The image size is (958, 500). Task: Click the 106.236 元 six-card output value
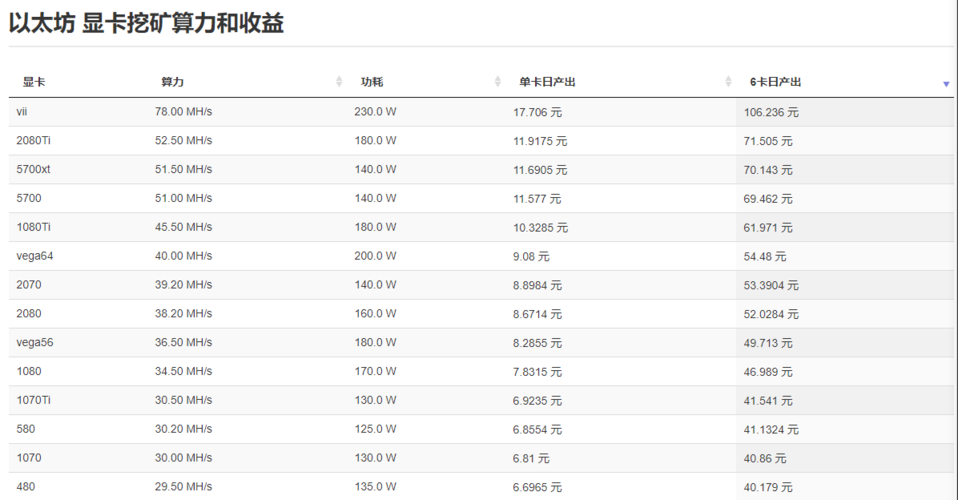[x=771, y=112]
